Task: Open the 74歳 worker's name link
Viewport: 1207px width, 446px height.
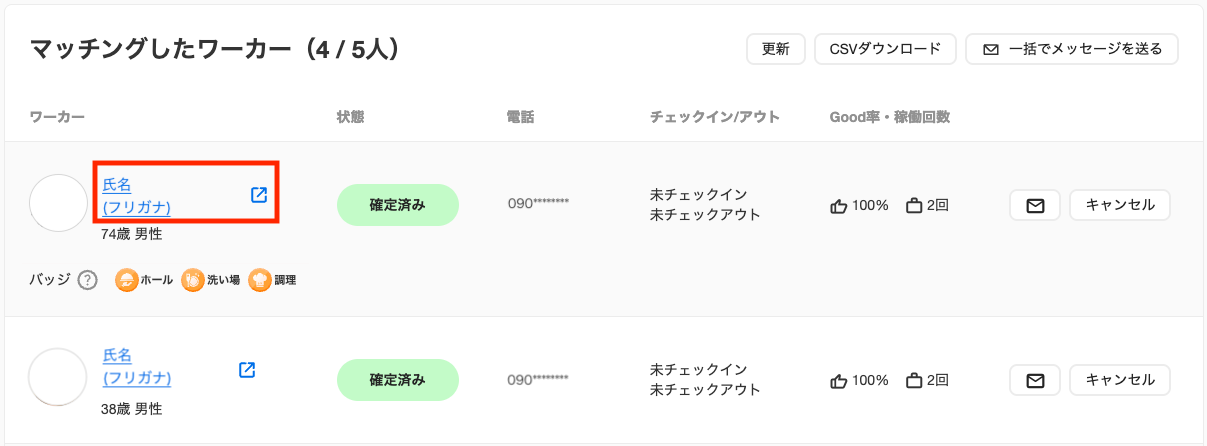Action: click(x=137, y=196)
